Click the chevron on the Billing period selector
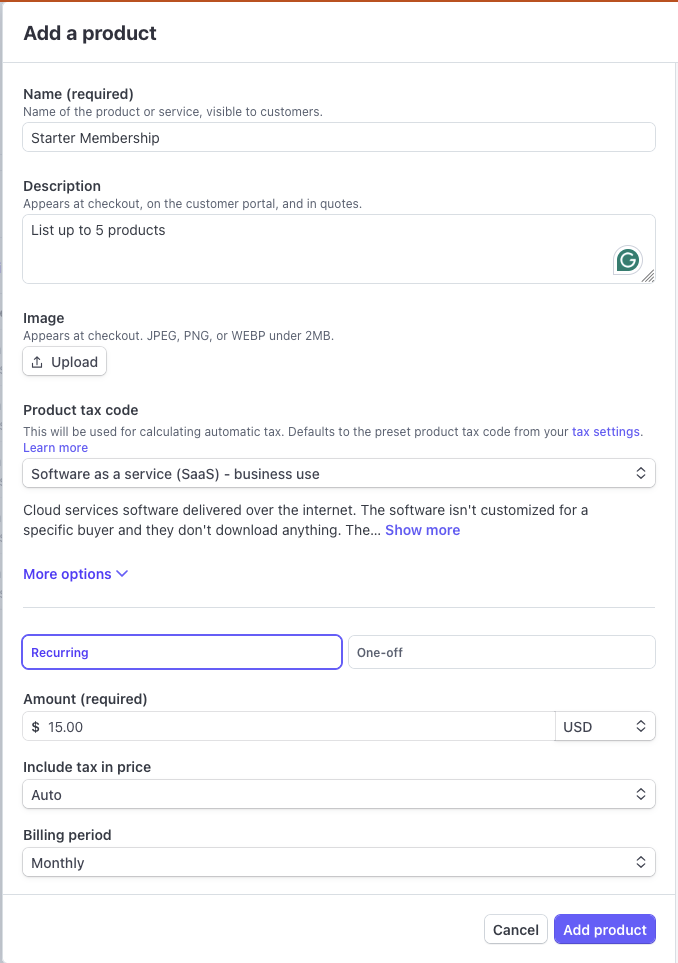The width and height of the screenshot is (678, 963). pyautogui.click(x=641, y=862)
